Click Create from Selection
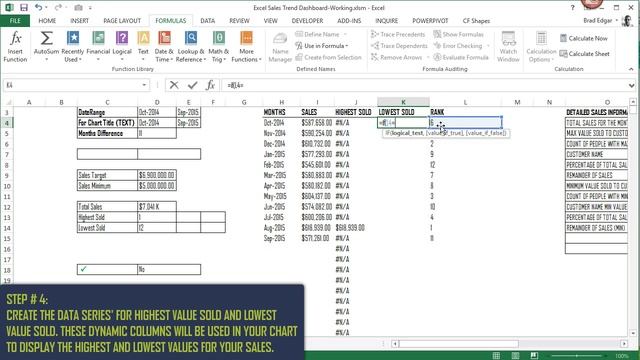 (x=328, y=57)
